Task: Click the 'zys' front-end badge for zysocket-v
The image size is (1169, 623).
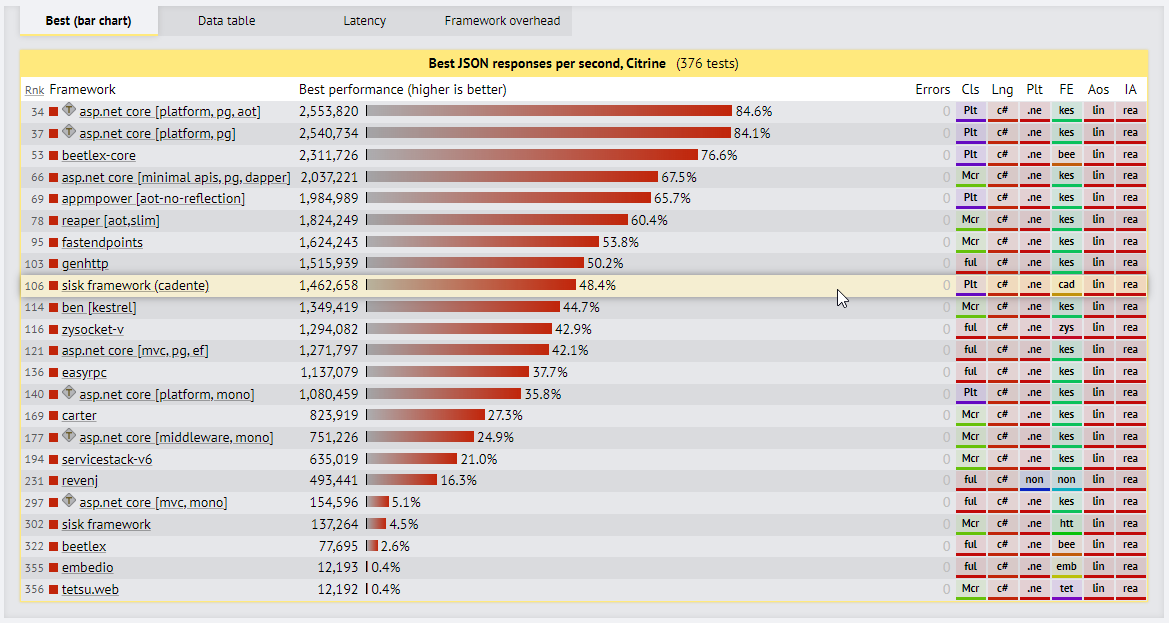Action: [x=1066, y=327]
